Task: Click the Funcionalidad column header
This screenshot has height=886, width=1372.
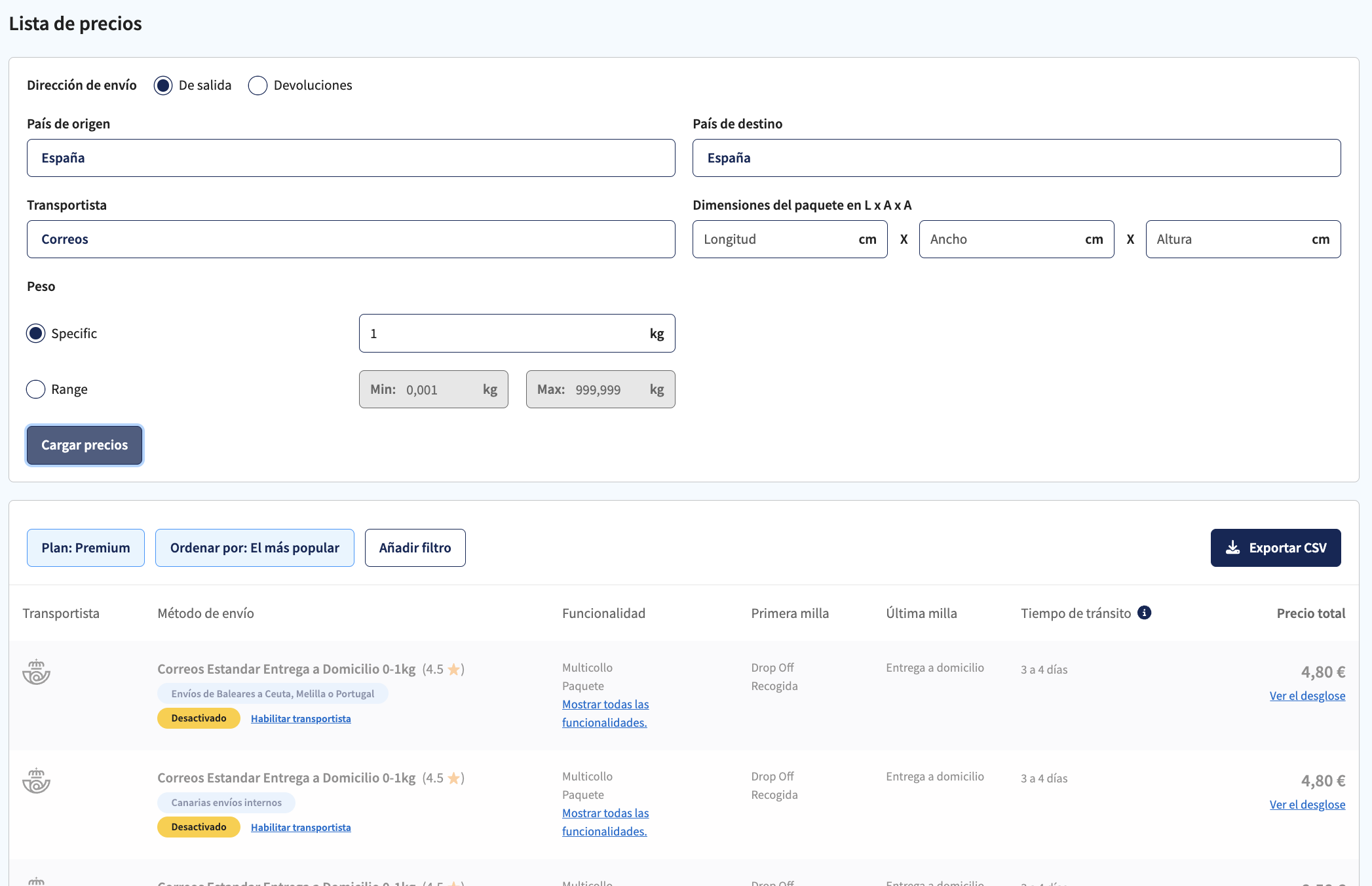Action: click(x=603, y=613)
